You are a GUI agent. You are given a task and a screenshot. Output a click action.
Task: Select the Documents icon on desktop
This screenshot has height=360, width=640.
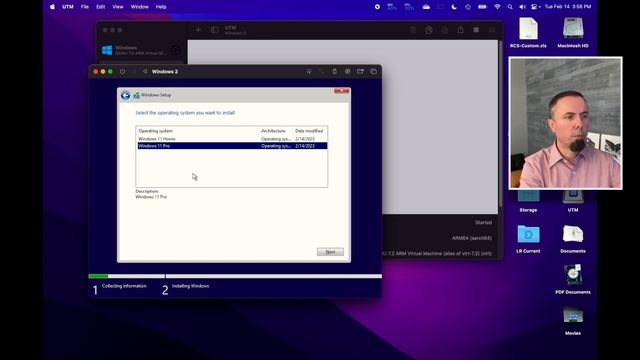pos(573,239)
